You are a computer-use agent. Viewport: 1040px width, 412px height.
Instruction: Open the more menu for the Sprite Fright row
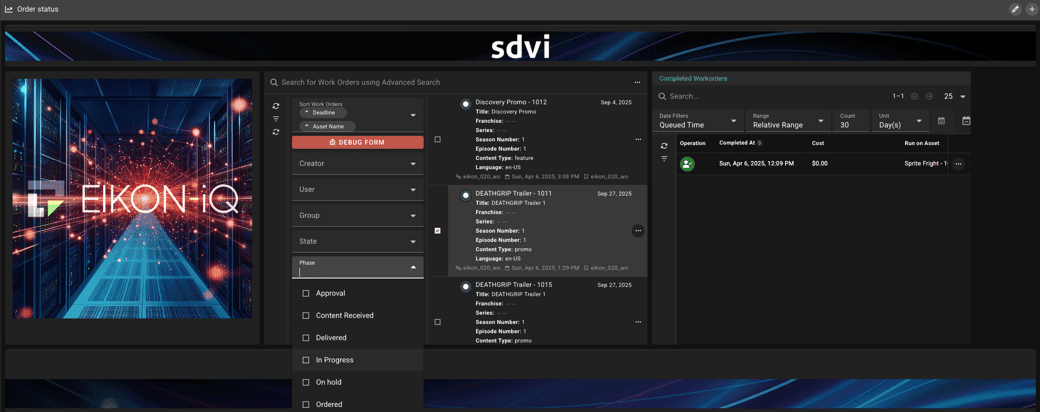[958, 164]
